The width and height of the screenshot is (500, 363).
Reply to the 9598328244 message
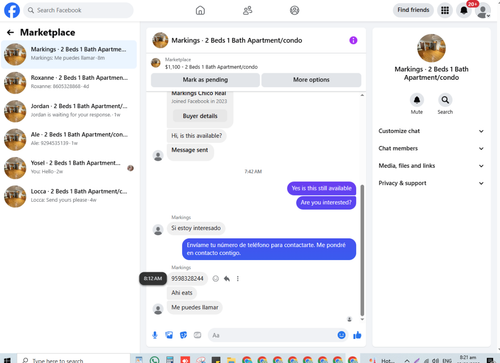coord(227,279)
